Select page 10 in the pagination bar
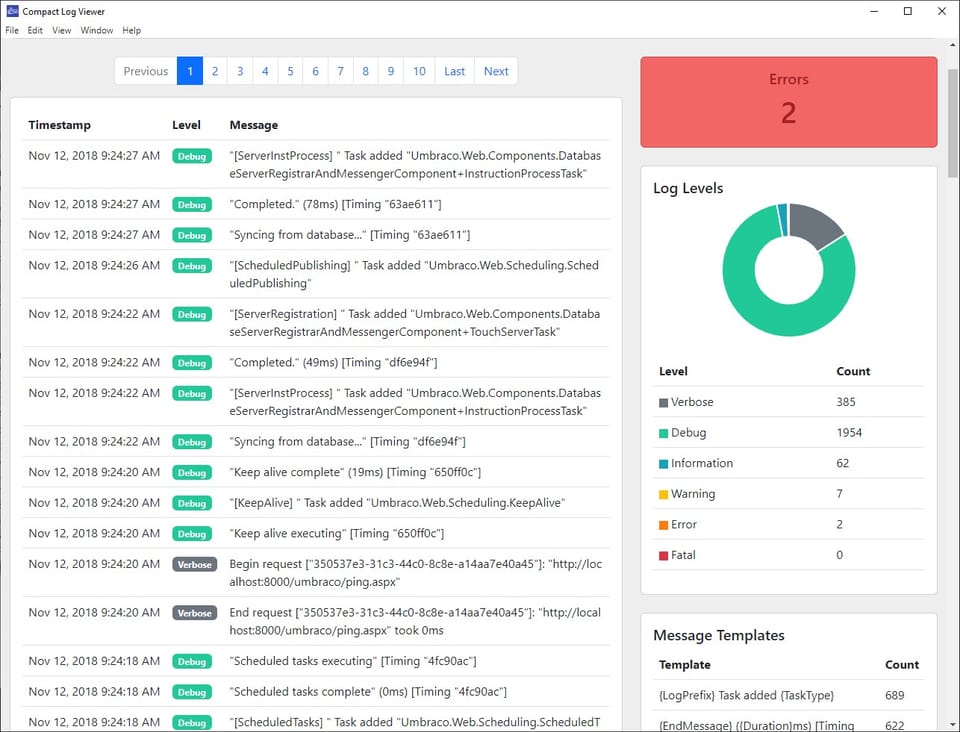The width and height of the screenshot is (960, 732). point(419,71)
